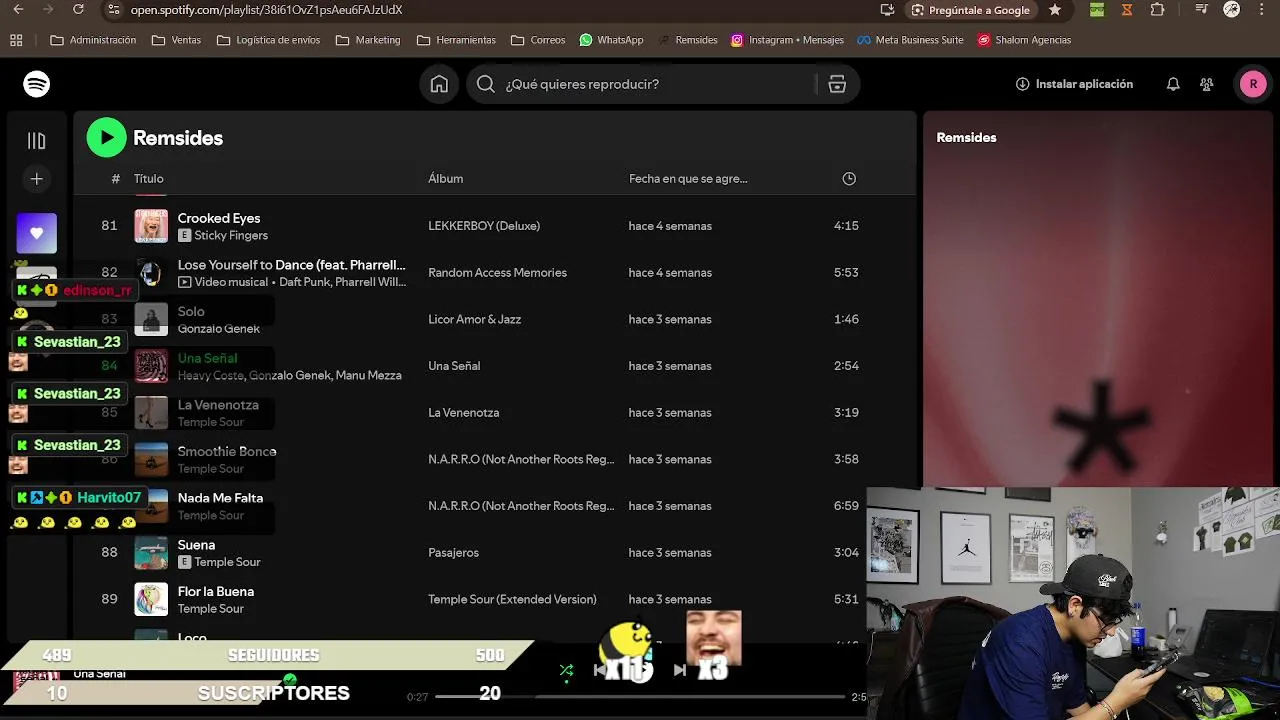Click 5:53 duration of Lose Yourself to Dance
This screenshot has height=720, width=1280.
(846, 273)
